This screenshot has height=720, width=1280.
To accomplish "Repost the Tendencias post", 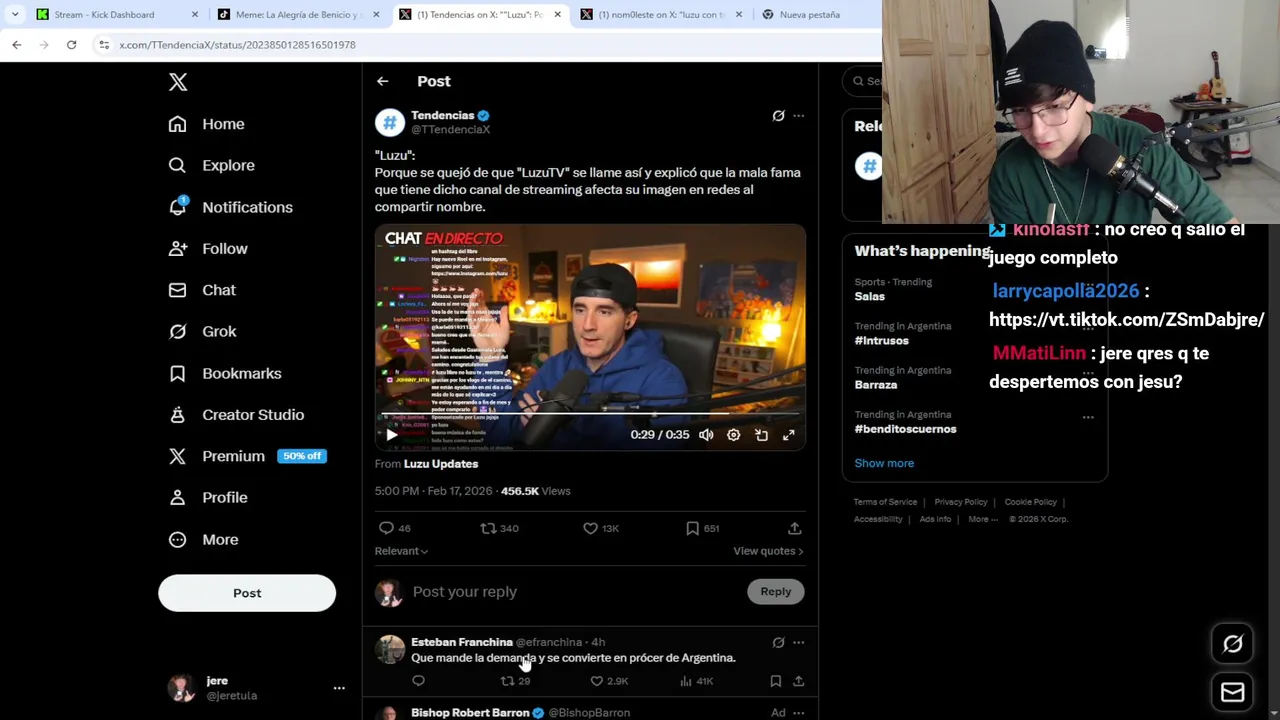I will click(488, 528).
